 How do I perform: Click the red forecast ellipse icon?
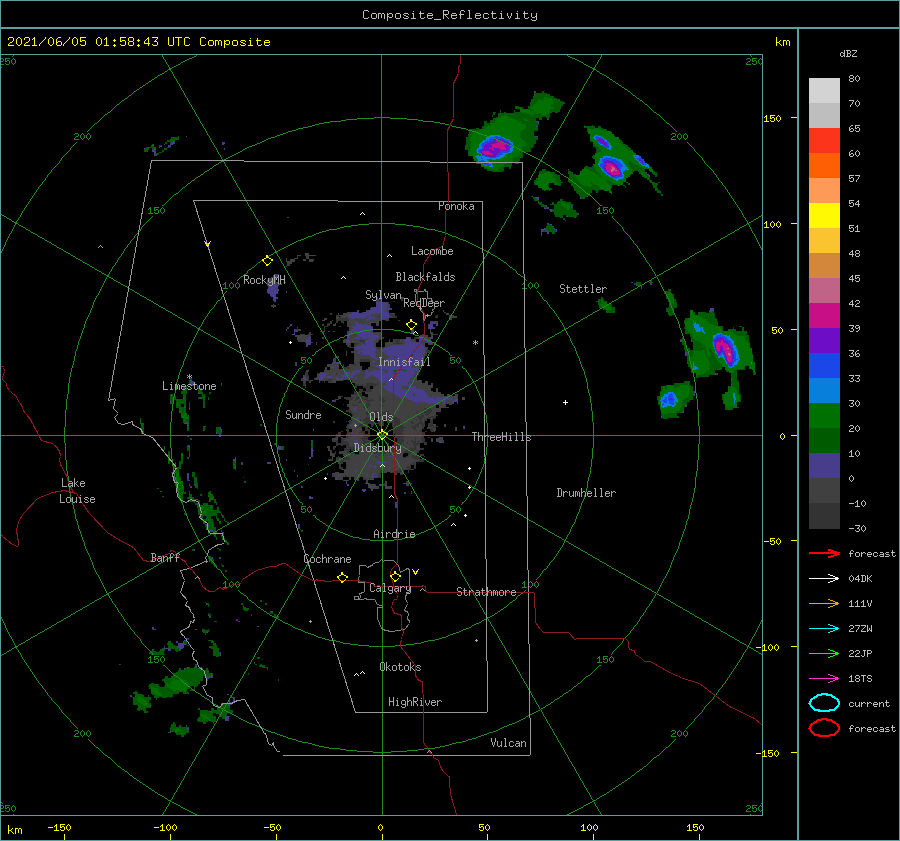[x=824, y=728]
